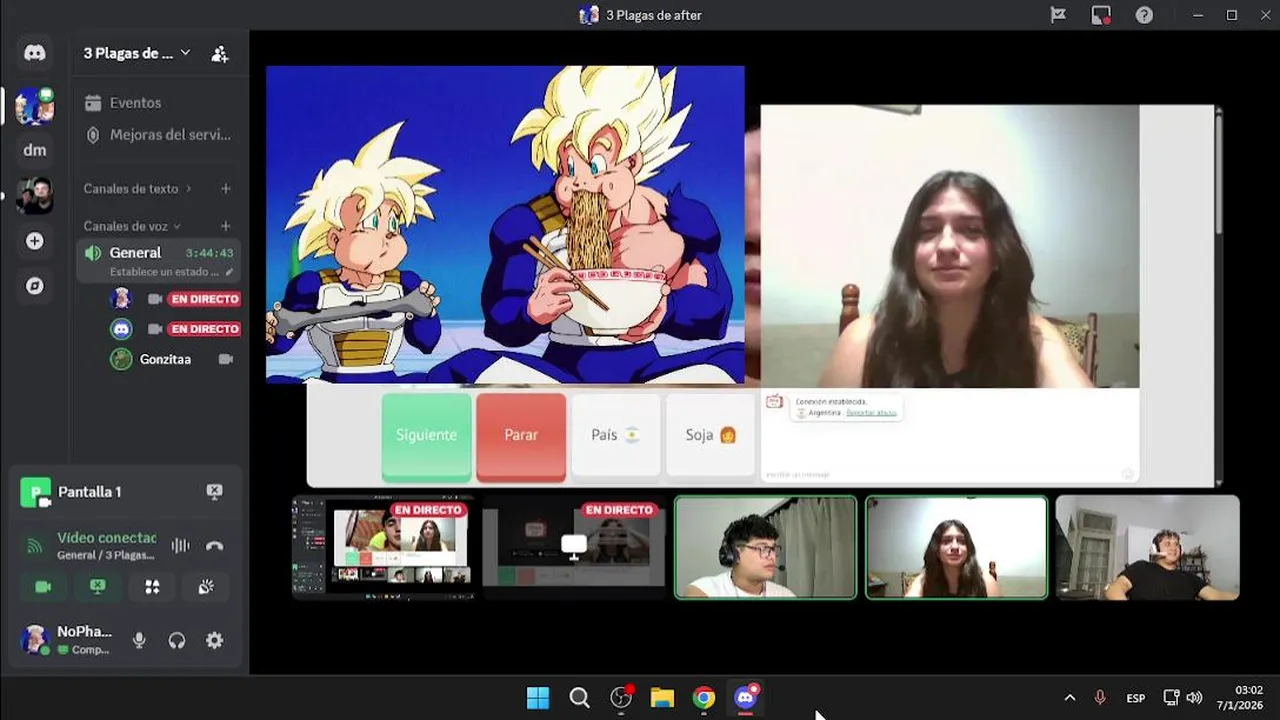The image size is (1280, 720).
Task: Create a voice channel with plus icon
Action: pos(226,226)
